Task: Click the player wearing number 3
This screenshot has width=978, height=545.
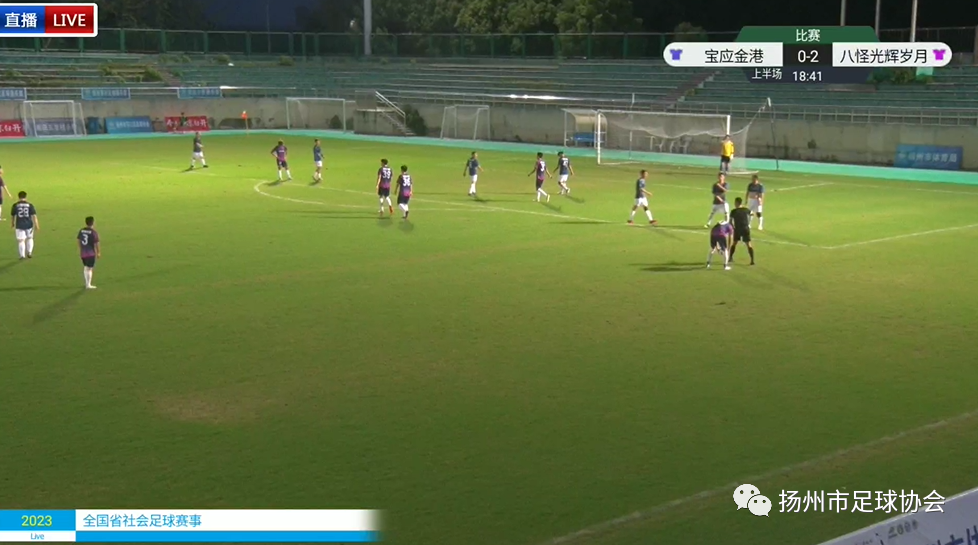Action: [x=88, y=252]
